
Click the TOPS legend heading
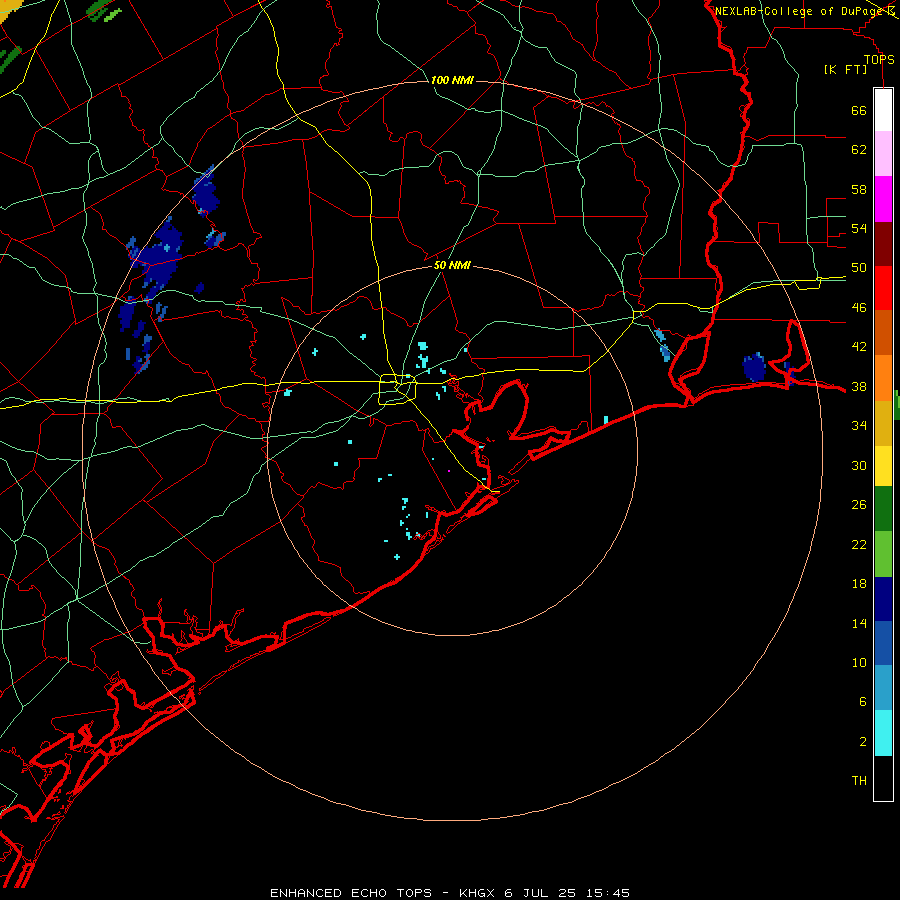click(879, 60)
